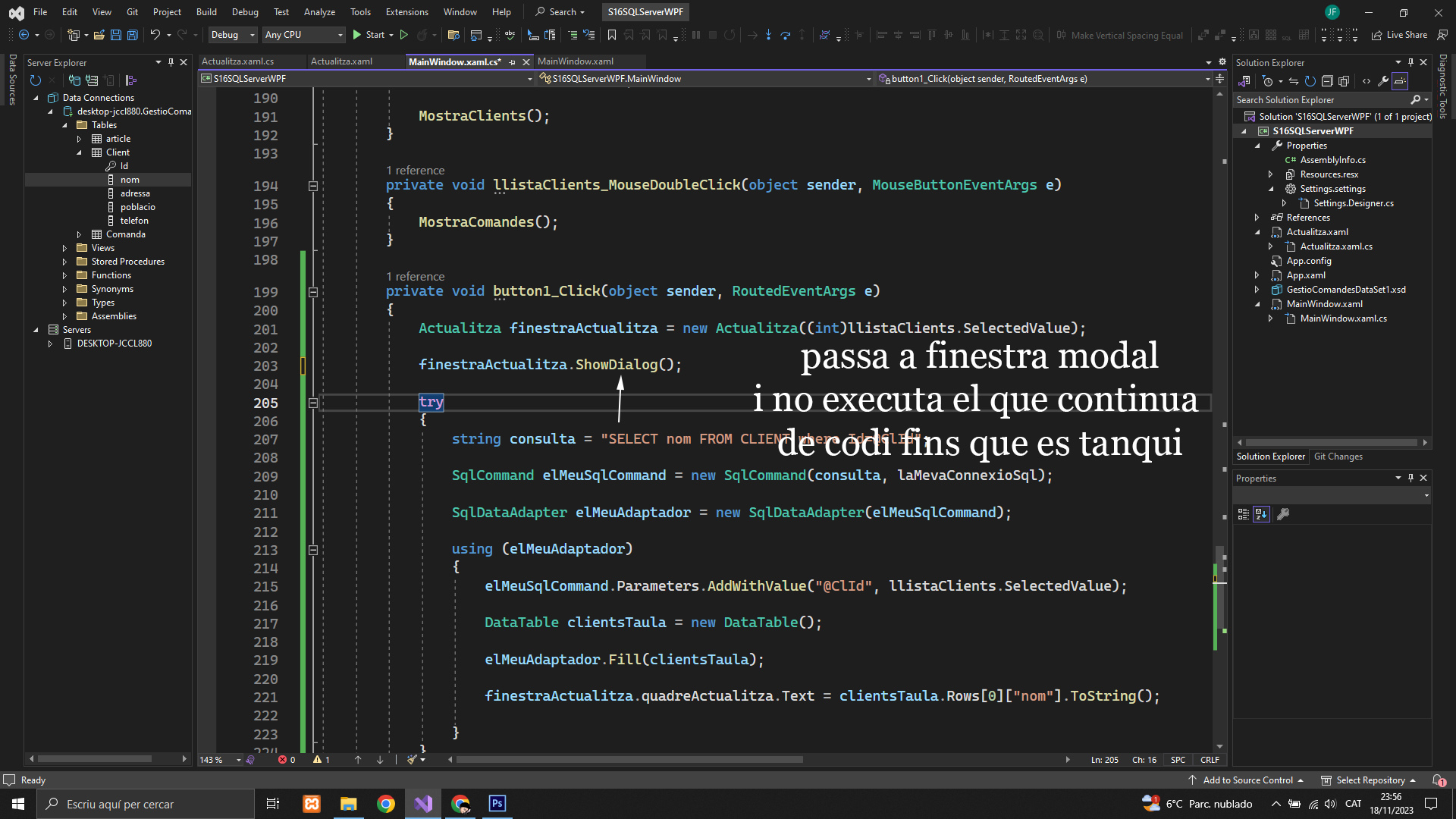
Task: Open Solution Explorer Properties wrench icon
Action: pyautogui.click(x=1383, y=81)
